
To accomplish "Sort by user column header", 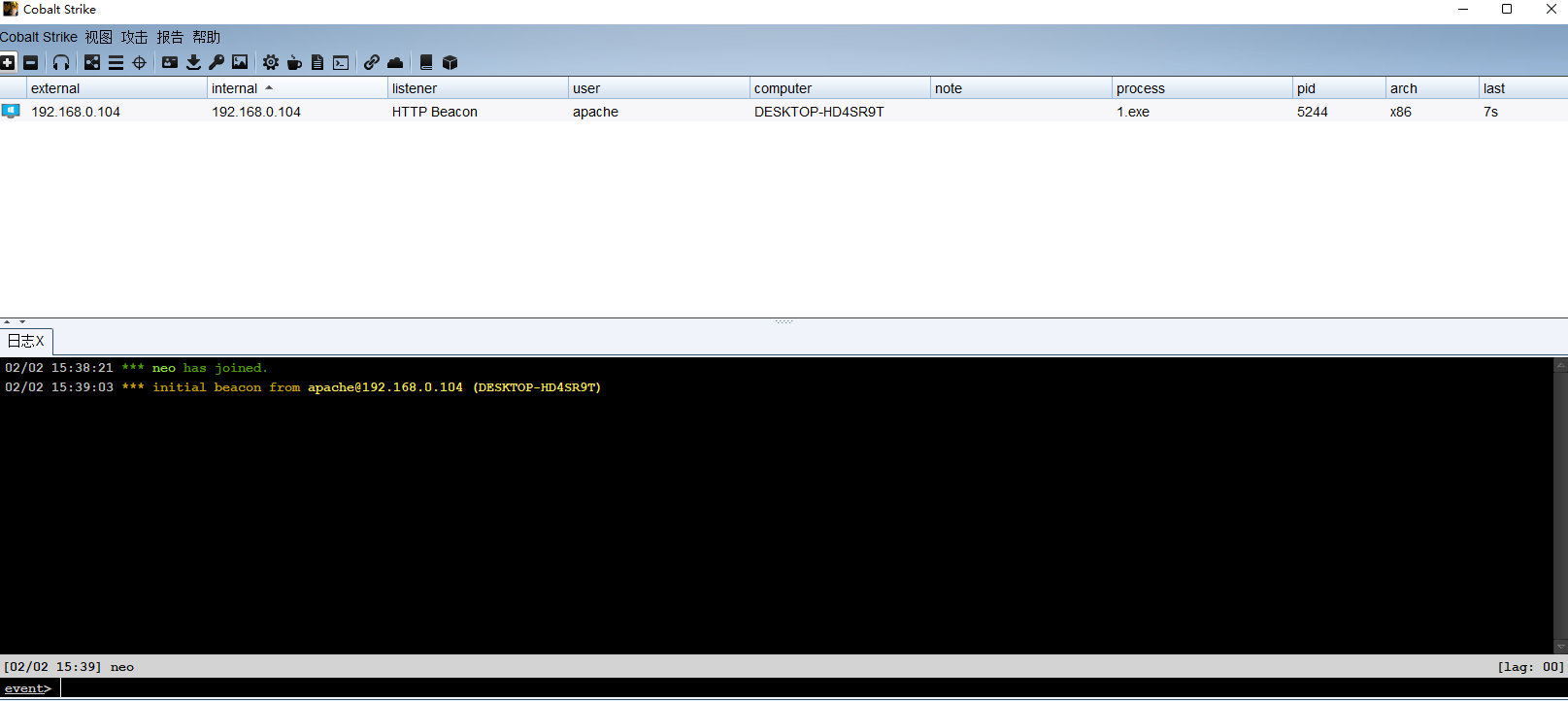I will tap(659, 88).
